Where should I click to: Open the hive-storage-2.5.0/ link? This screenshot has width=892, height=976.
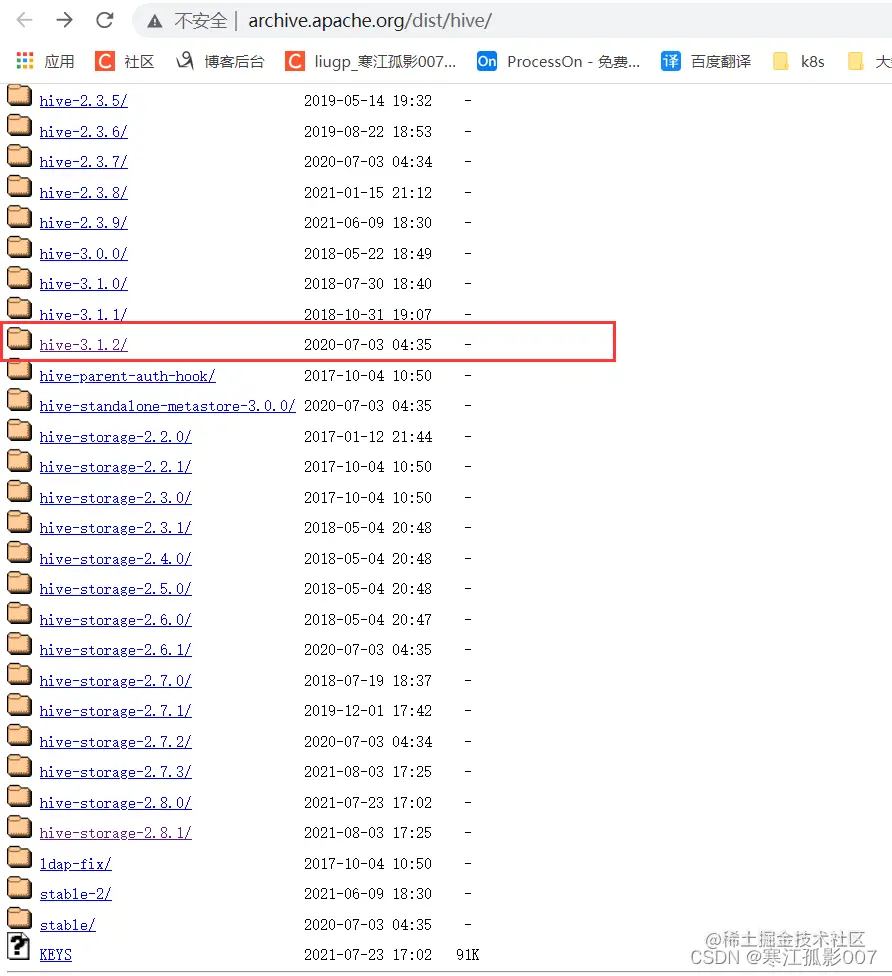pyautogui.click(x=116, y=589)
